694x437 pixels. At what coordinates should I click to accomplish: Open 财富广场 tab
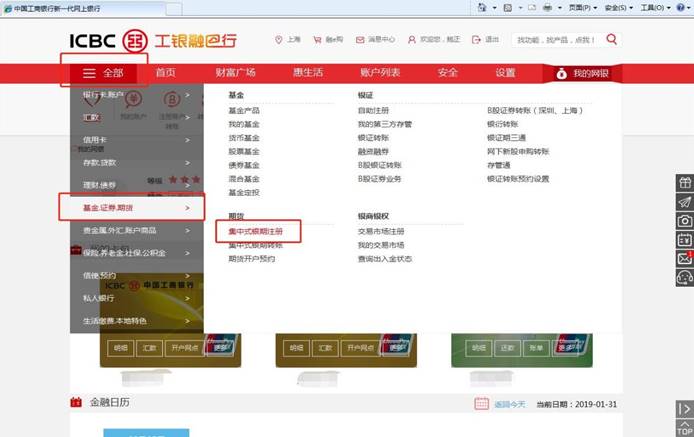pos(235,73)
